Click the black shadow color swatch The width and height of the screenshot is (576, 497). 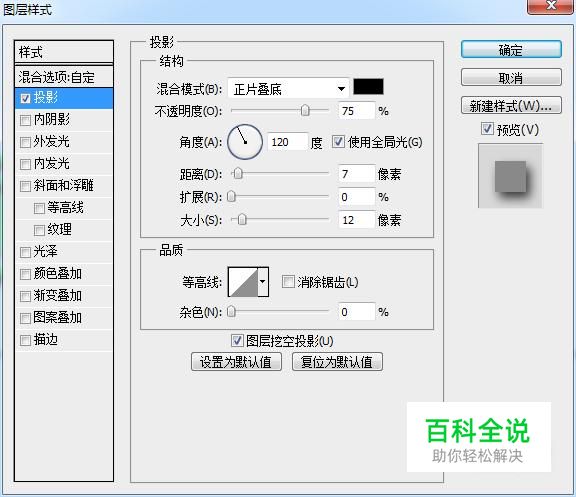[368, 87]
